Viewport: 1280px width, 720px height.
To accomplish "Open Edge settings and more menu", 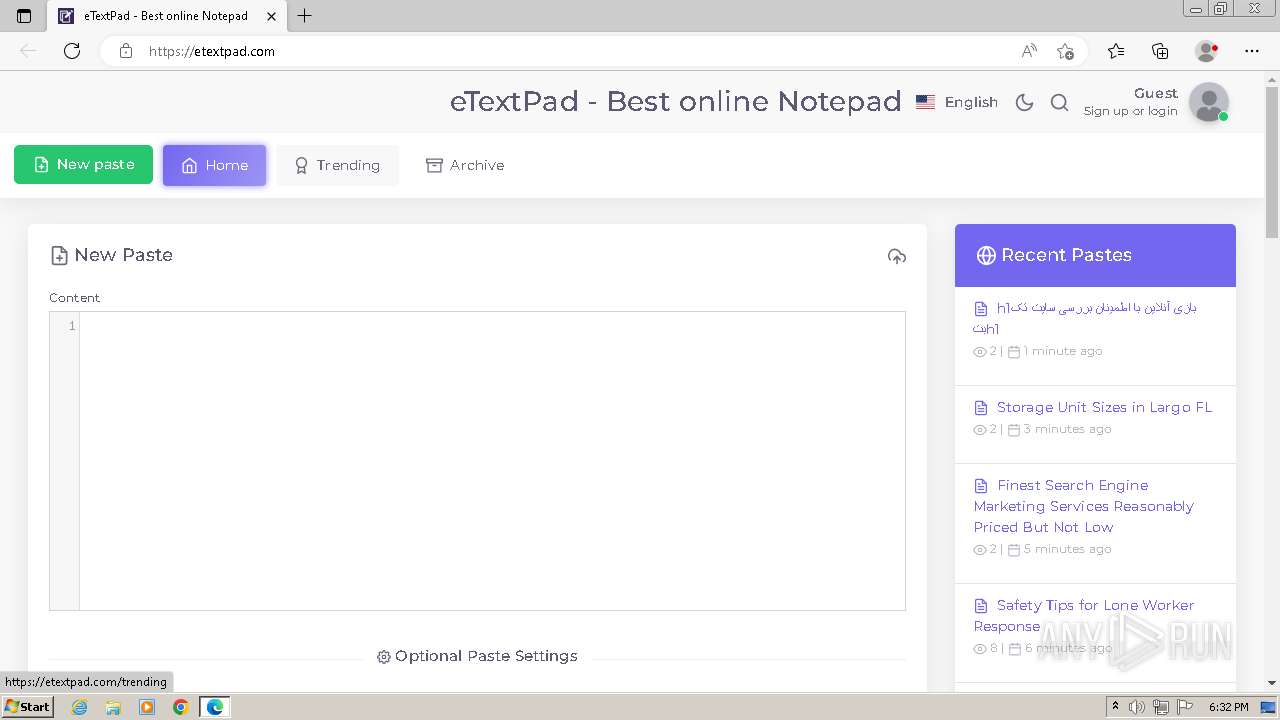I will pos(1252,51).
